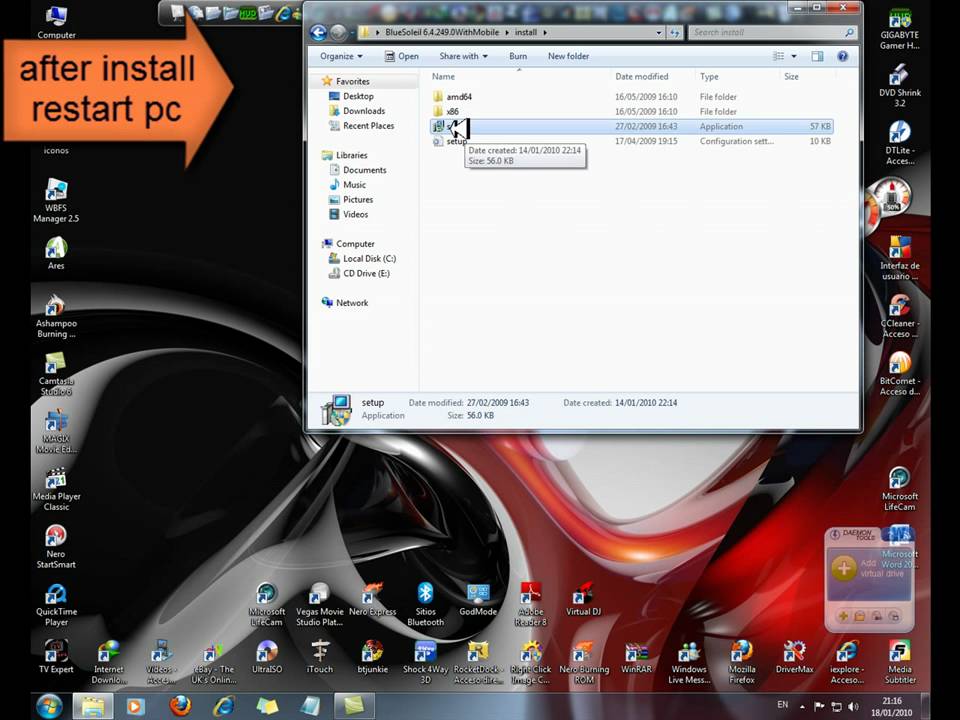Open Nero Burning ROM shortcut
Viewport: 960px width, 720px height.
click(x=583, y=662)
